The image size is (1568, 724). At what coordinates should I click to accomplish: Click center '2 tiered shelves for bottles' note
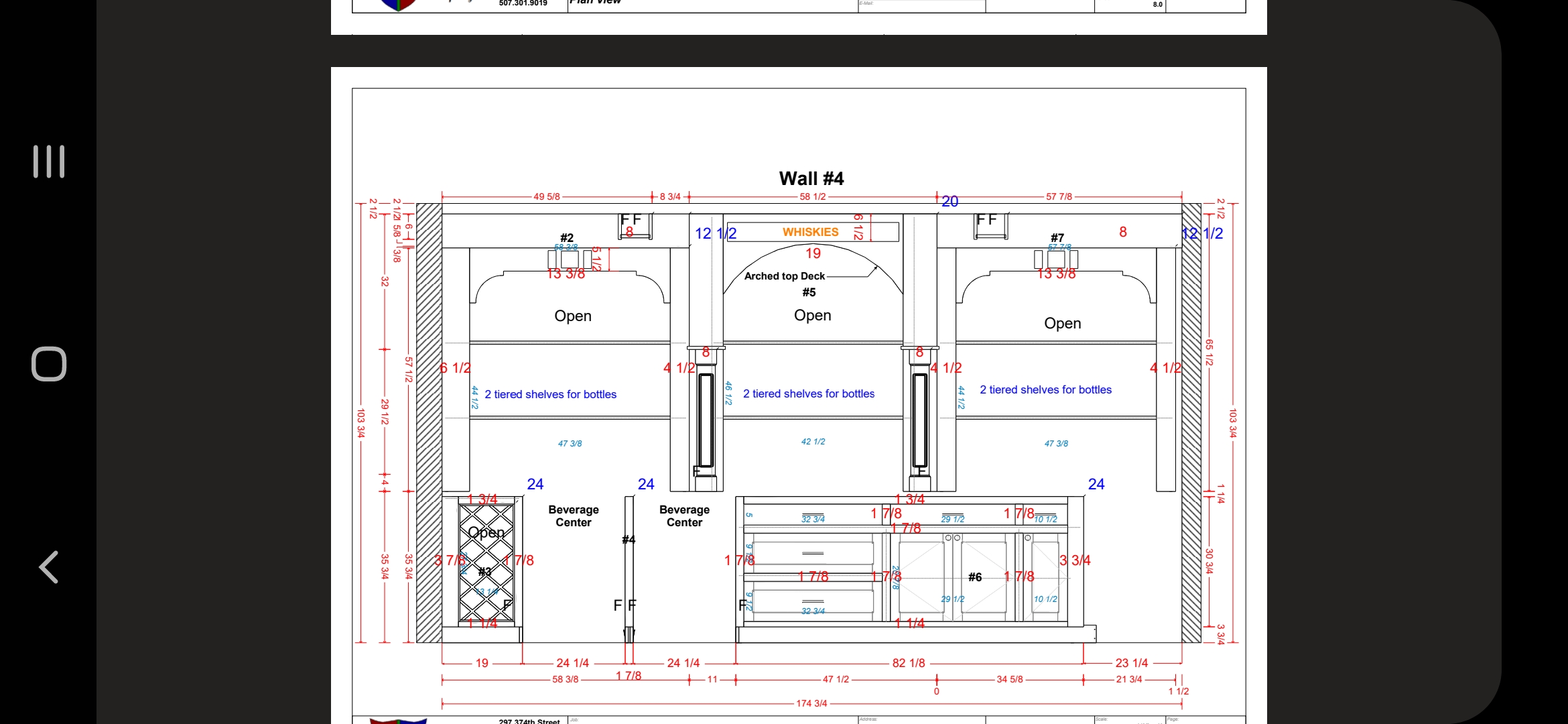[809, 394]
